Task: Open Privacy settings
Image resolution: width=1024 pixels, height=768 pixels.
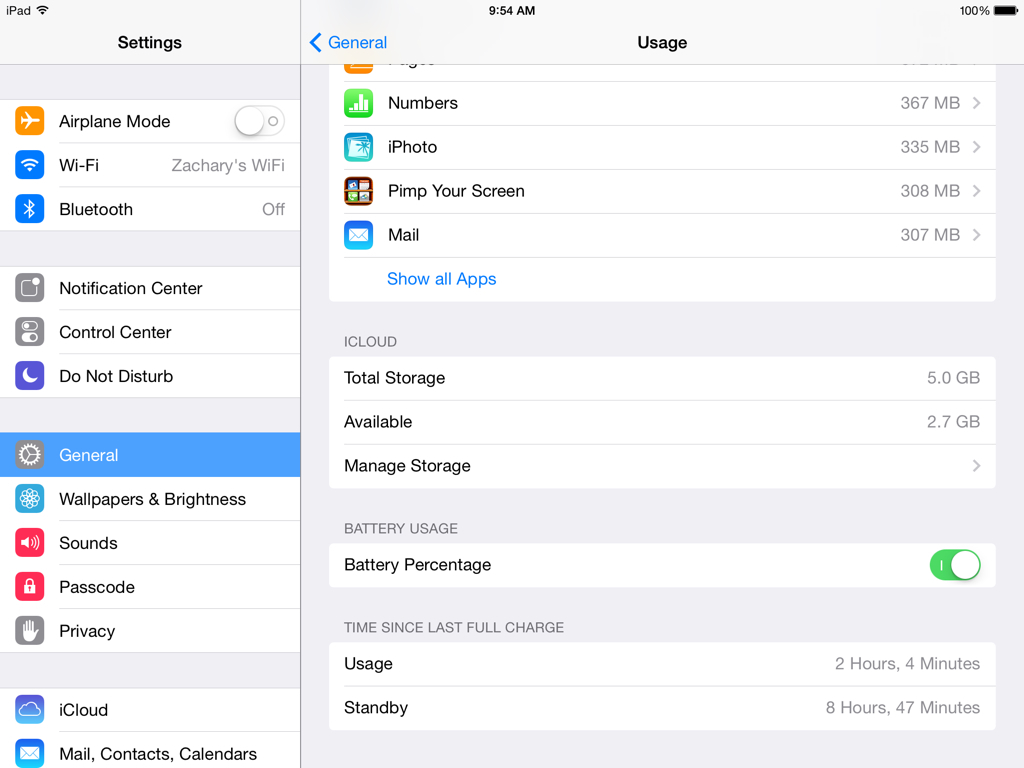Action: (x=150, y=631)
